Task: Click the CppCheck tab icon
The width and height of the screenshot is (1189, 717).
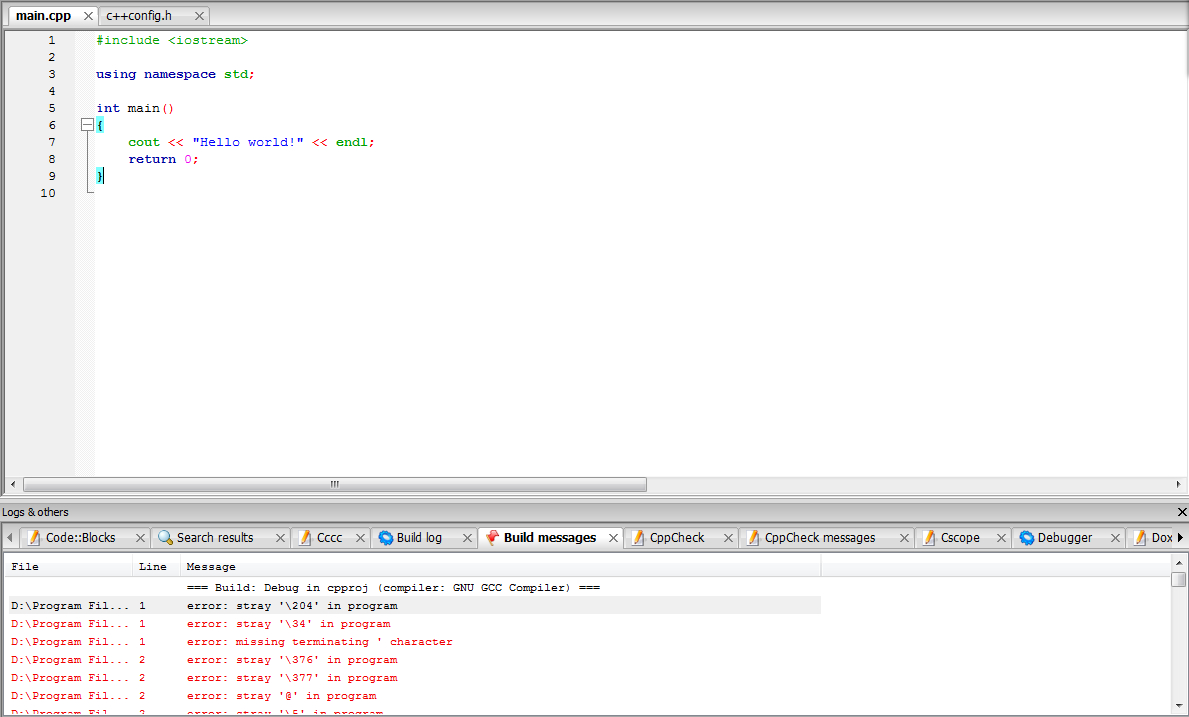Action: (x=638, y=538)
